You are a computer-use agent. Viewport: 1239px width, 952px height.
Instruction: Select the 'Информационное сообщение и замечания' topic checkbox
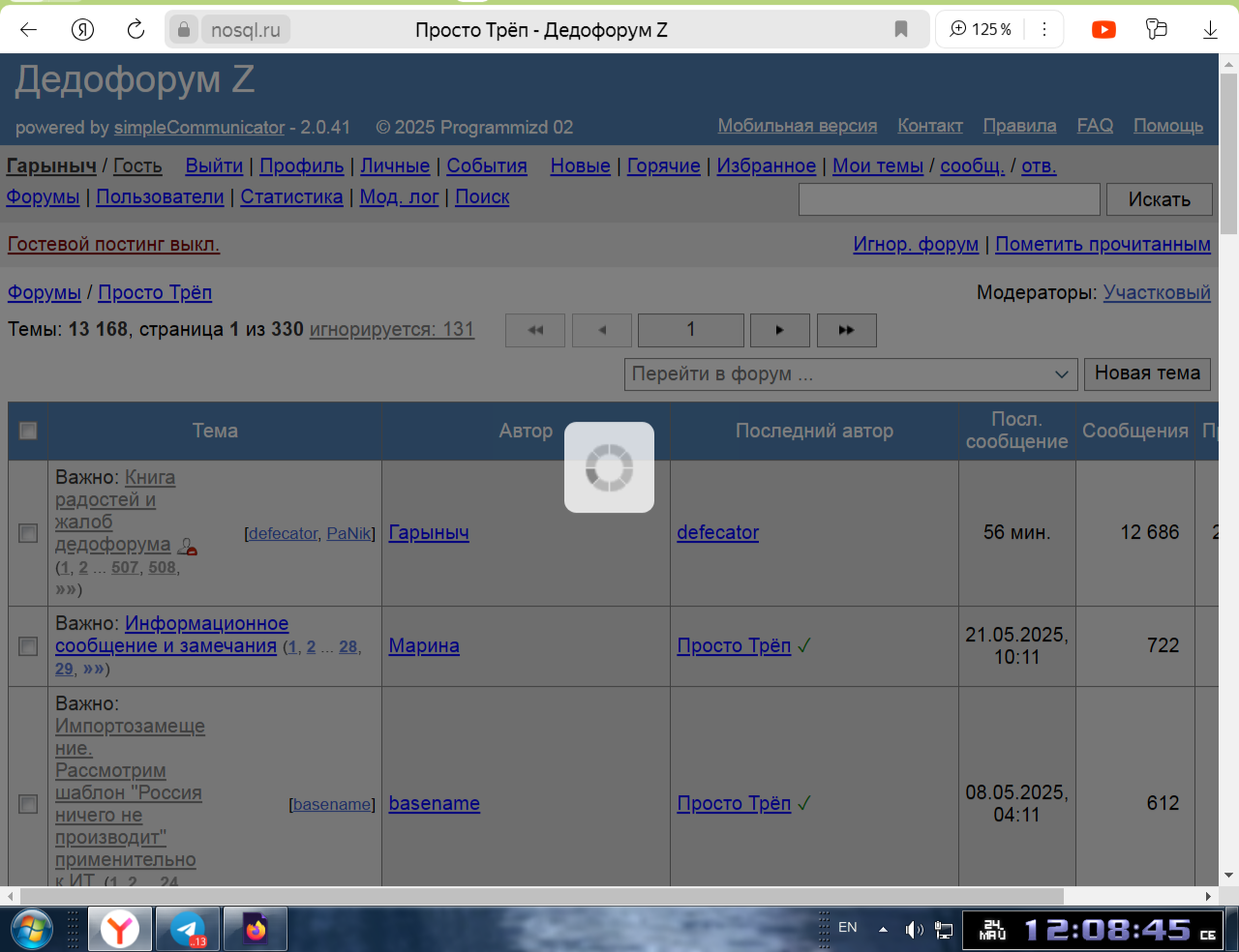pyautogui.click(x=28, y=646)
